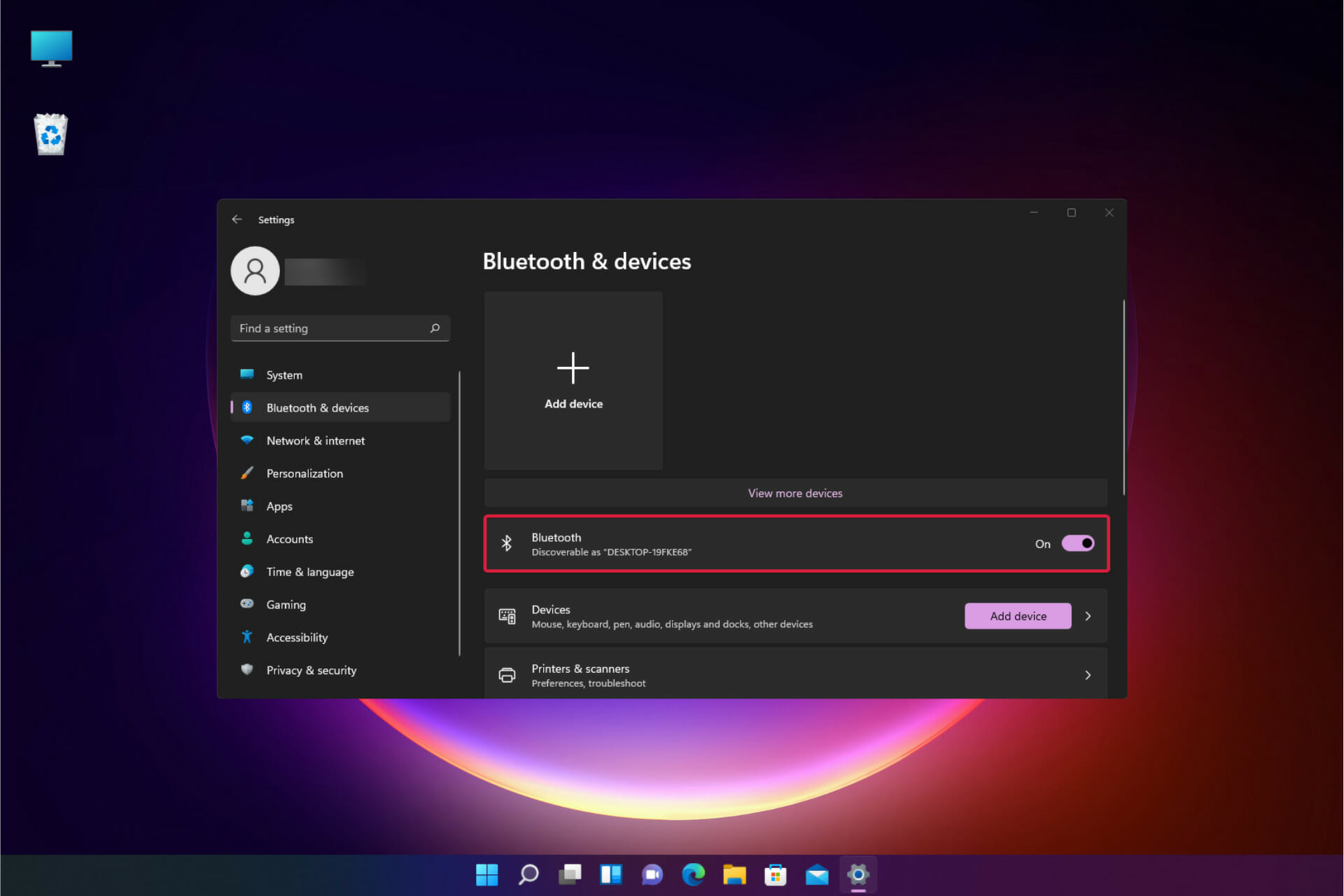The height and width of the screenshot is (896, 1344).
Task: Expand Devices section chevron
Action: click(1090, 616)
